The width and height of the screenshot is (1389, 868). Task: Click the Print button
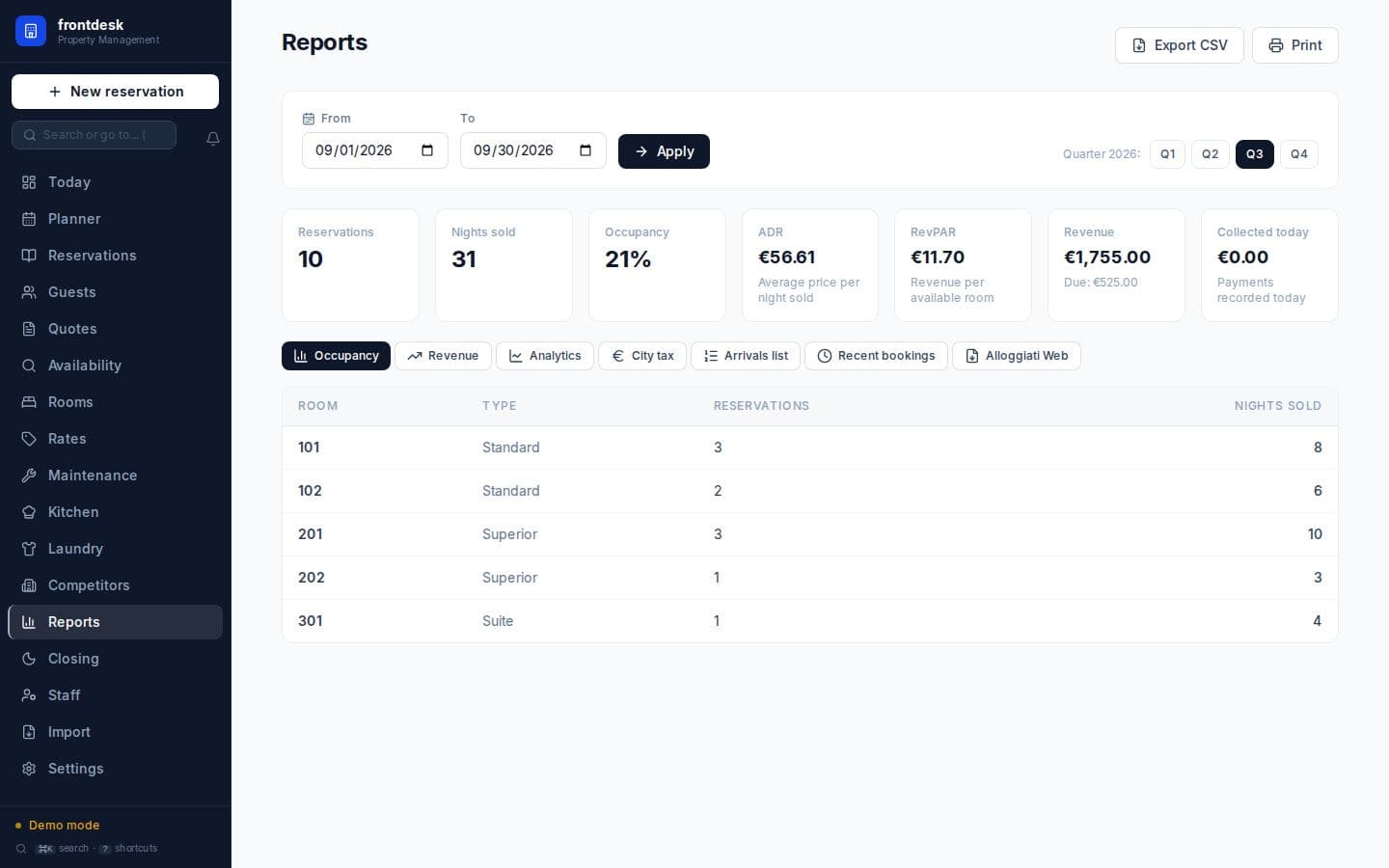point(1294,45)
